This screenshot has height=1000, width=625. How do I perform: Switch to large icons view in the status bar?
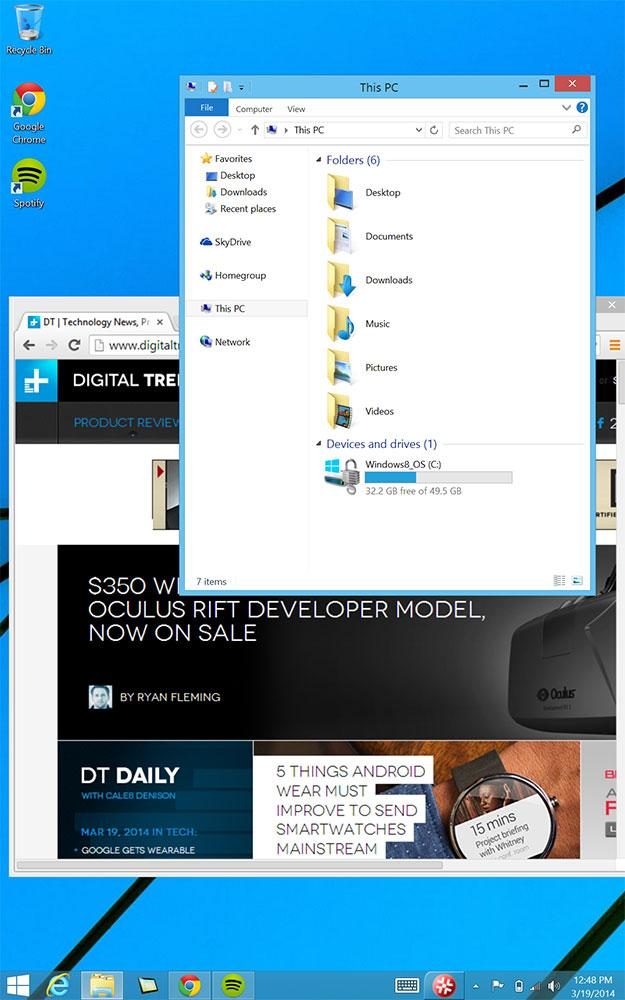click(x=577, y=580)
